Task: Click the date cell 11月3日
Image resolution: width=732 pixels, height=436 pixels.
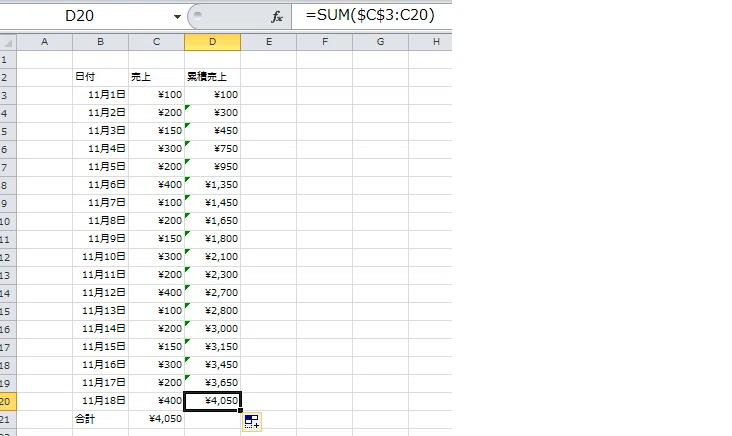Action: (x=100, y=131)
